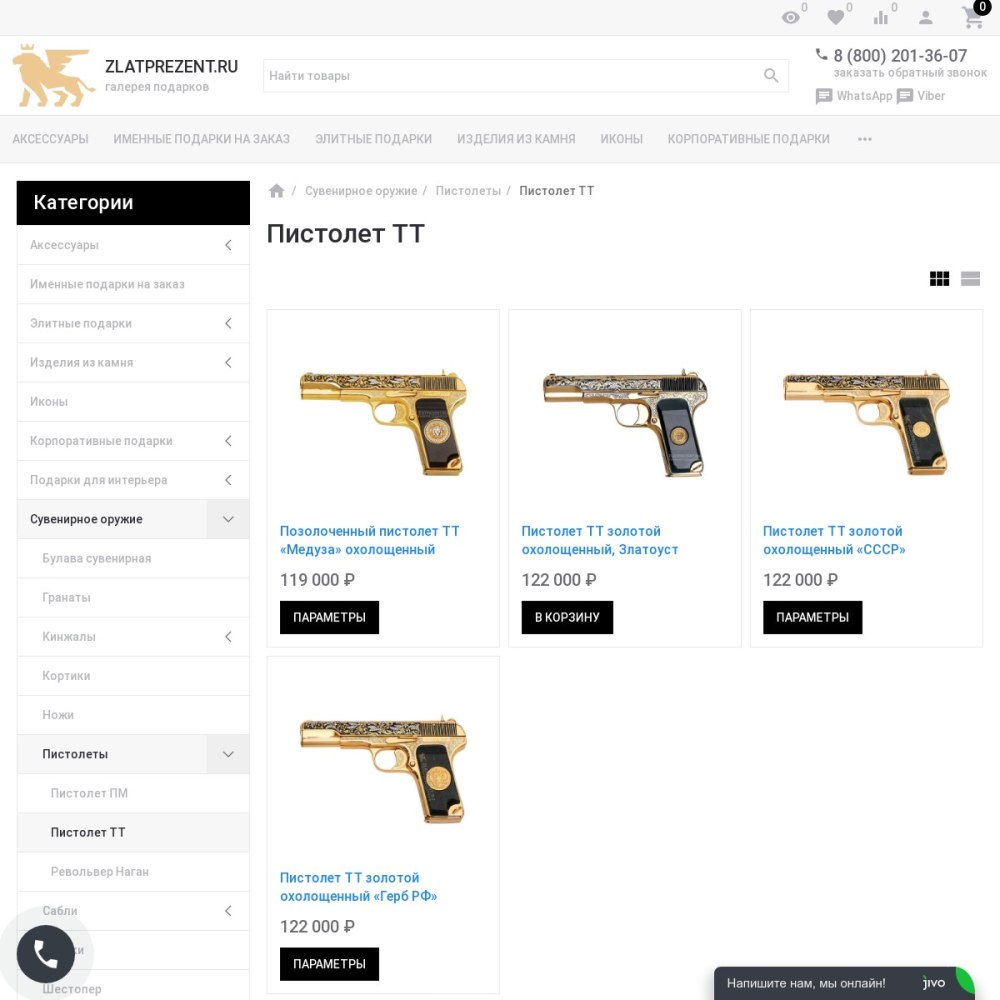Go to home via breadcrumb house icon
The height and width of the screenshot is (1000, 1000).
[276, 191]
